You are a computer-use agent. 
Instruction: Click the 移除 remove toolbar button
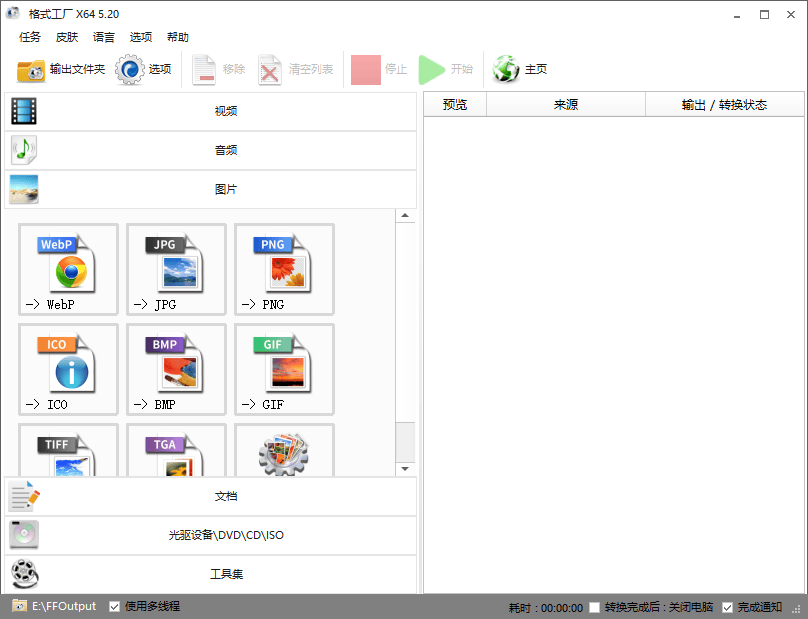pyautogui.click(x=219, y=69)
